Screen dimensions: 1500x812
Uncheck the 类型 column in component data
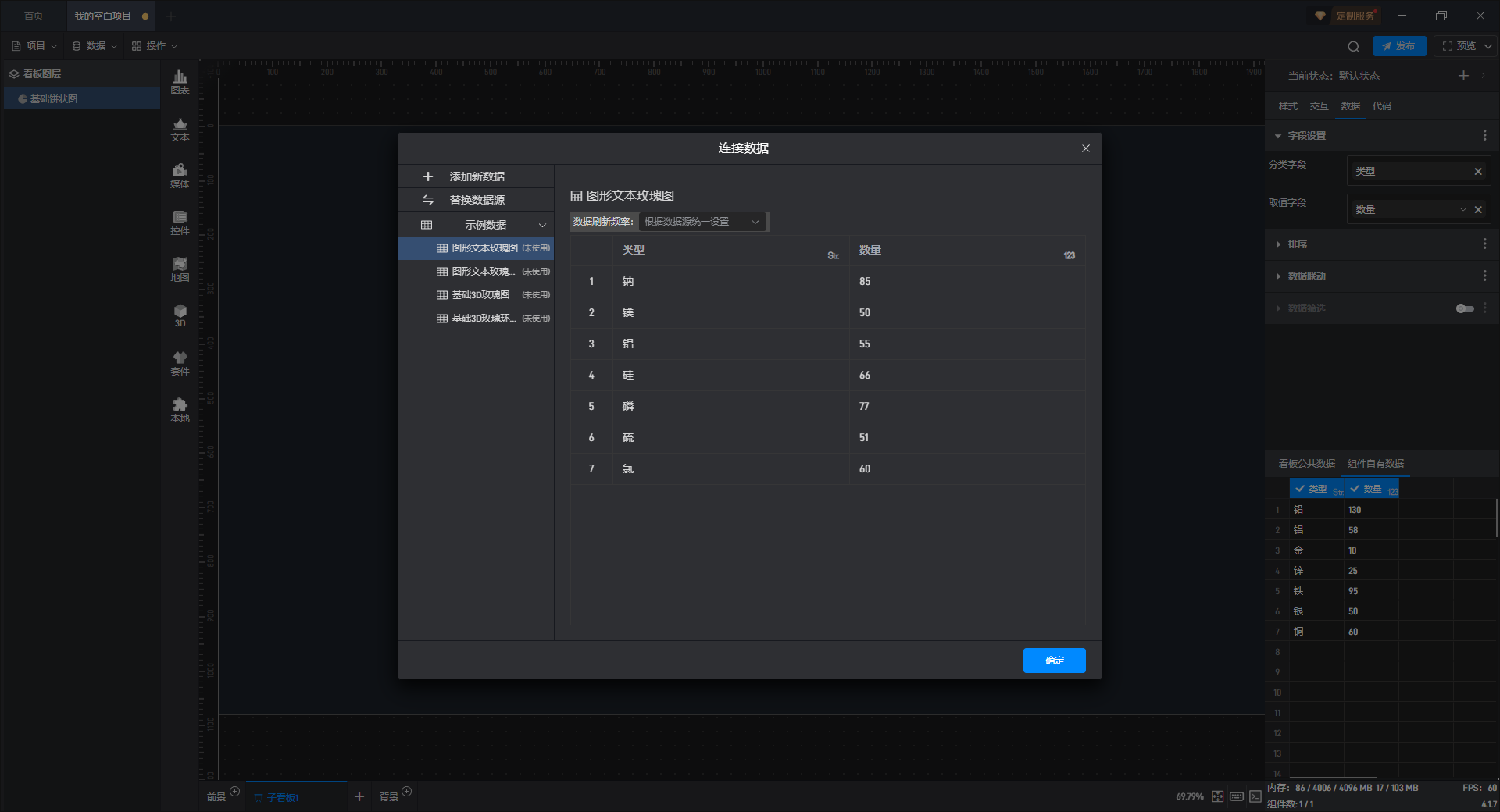coord(1300,489)
